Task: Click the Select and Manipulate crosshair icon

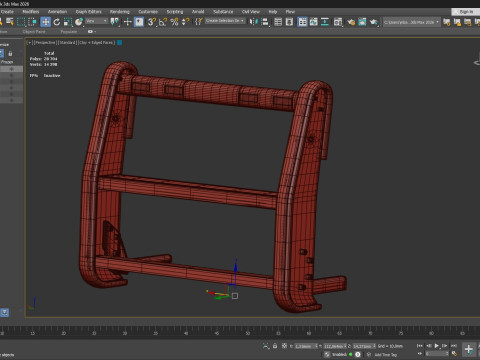Action: [127, 22]
